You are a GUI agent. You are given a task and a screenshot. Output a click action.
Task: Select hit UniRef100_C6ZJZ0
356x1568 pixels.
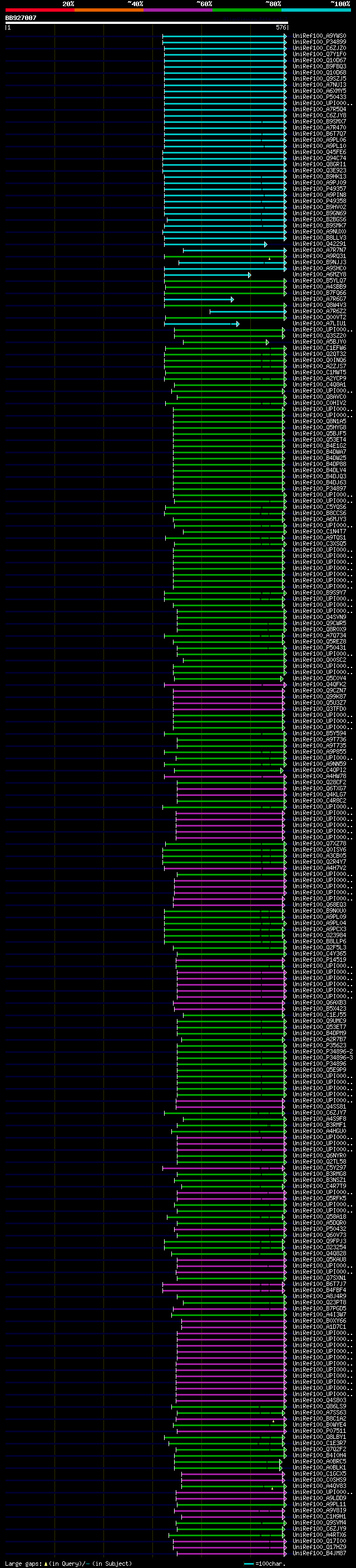pos(319,48)
